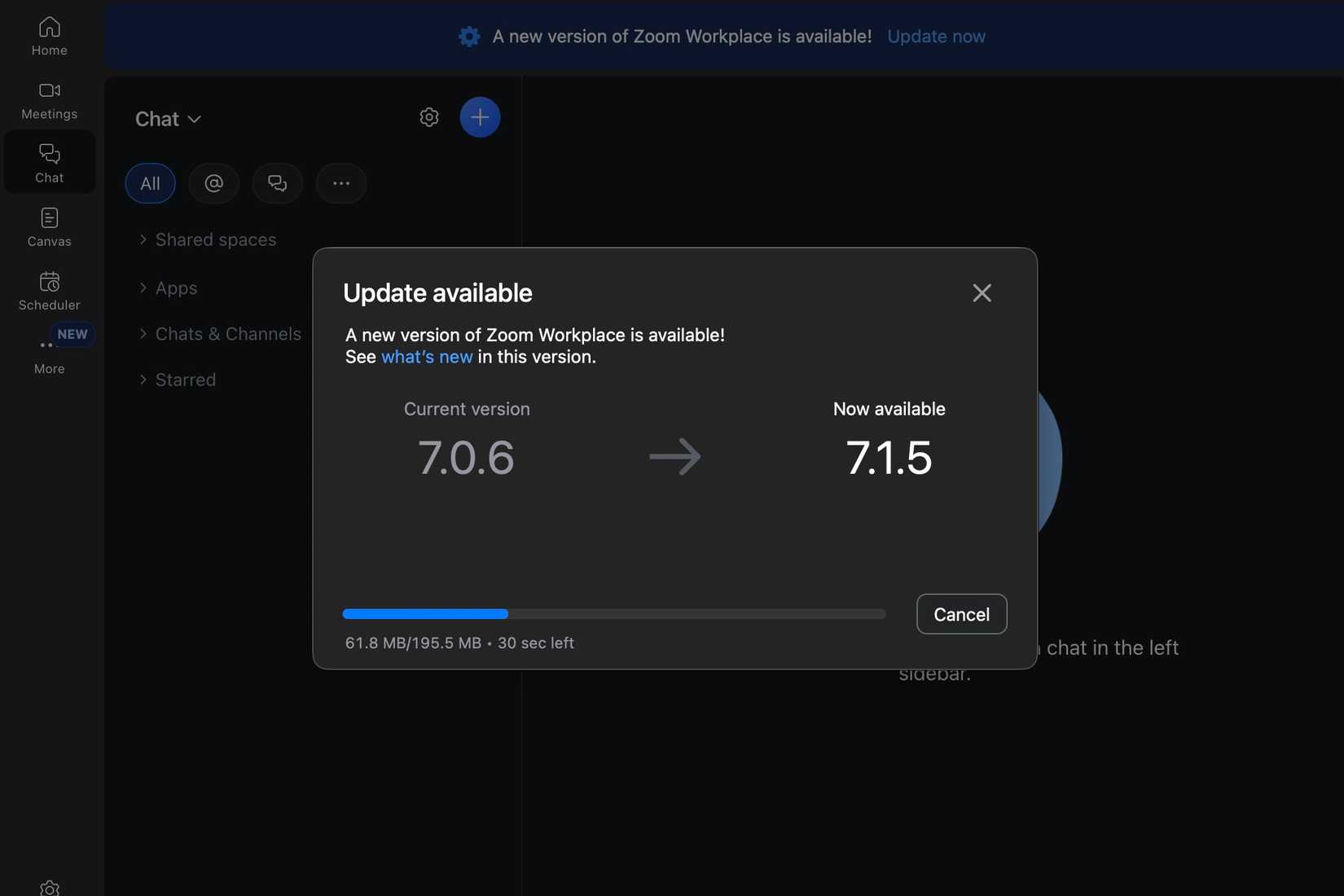
Task: Filter chats by @ mentions
Action: point(213,183)
